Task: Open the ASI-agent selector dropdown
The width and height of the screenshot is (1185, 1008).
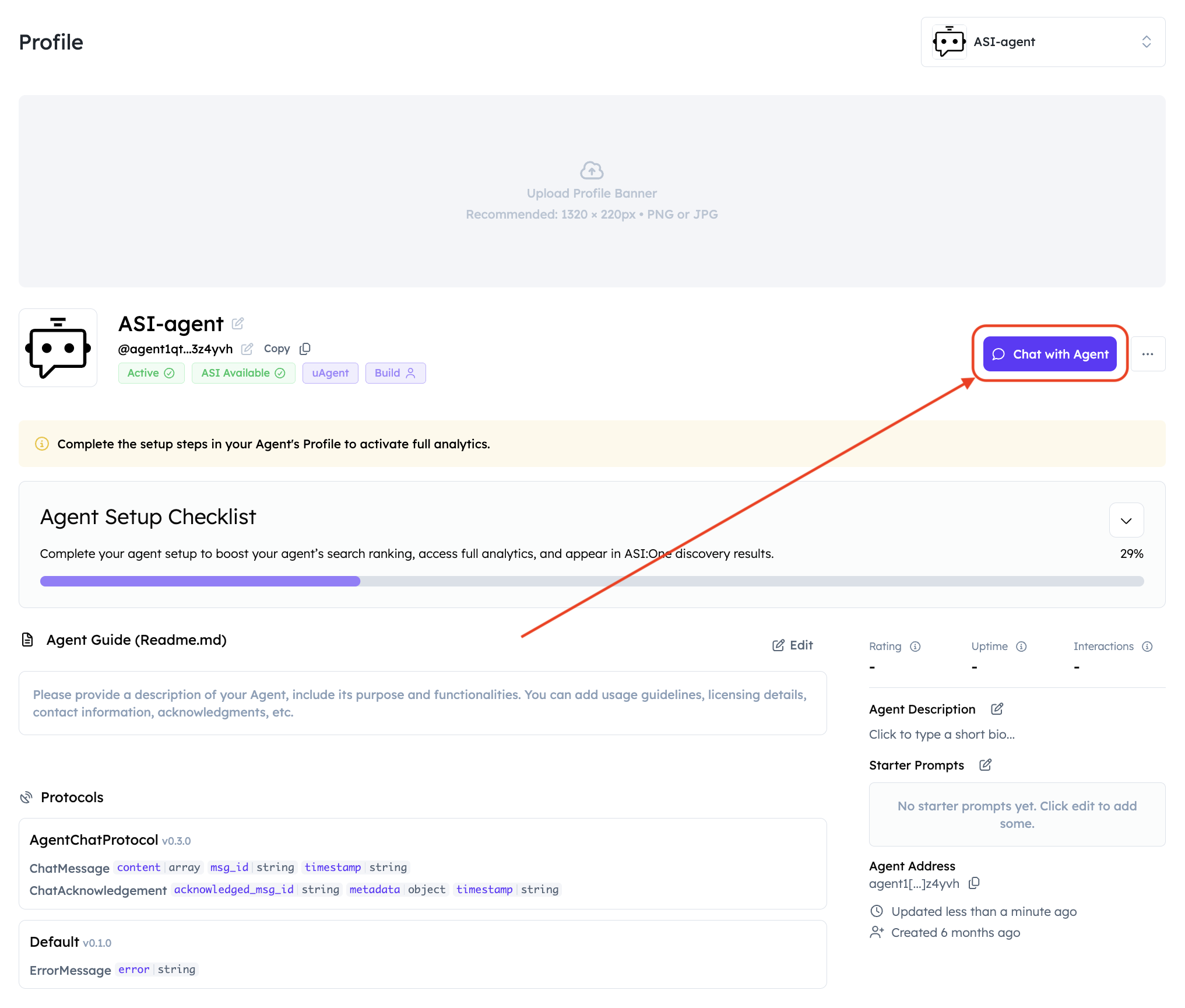Action: pyautogui.click(x=1043, y=42)
